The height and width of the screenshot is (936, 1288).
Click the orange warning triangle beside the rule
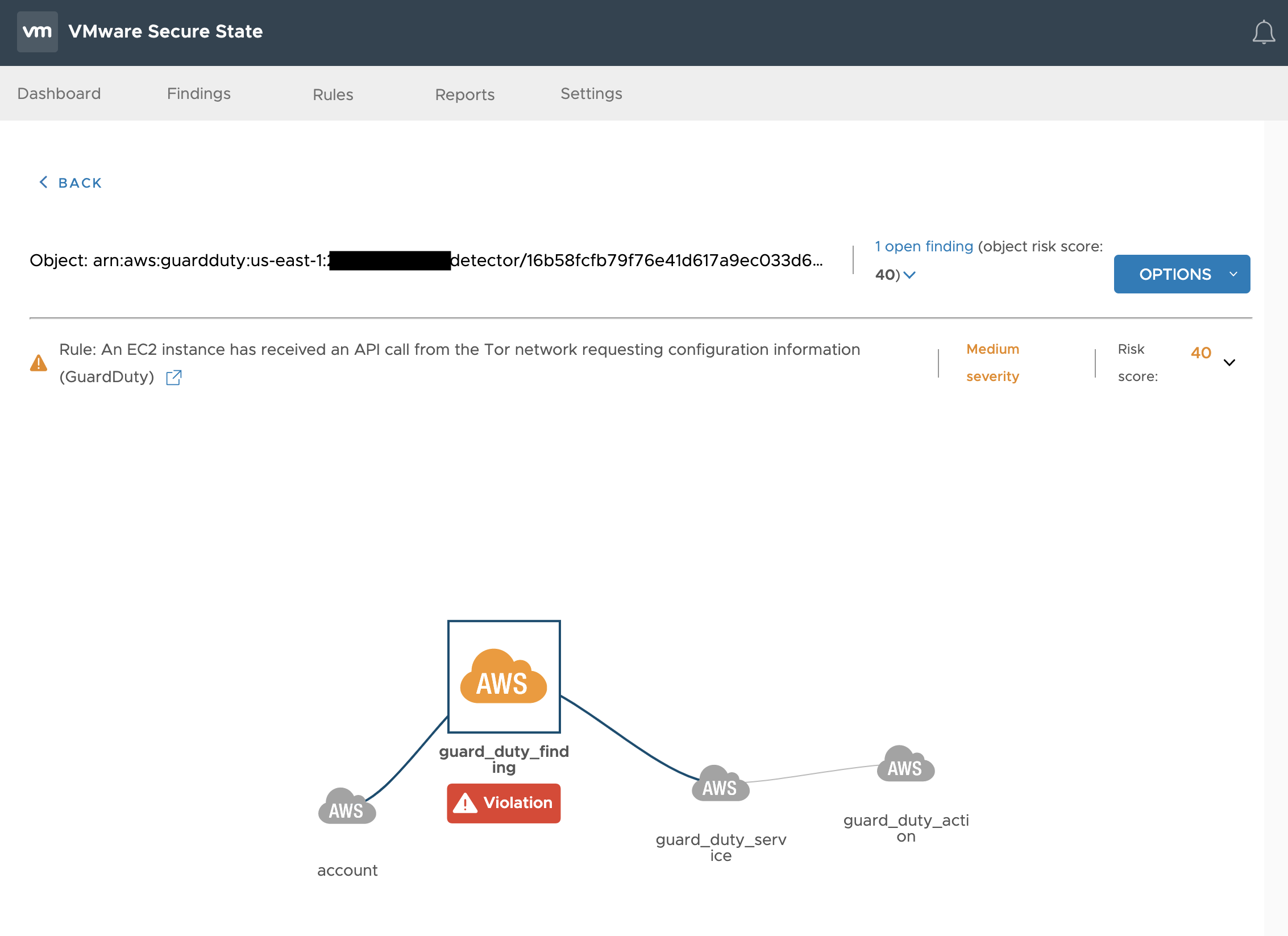click(39, 363)
